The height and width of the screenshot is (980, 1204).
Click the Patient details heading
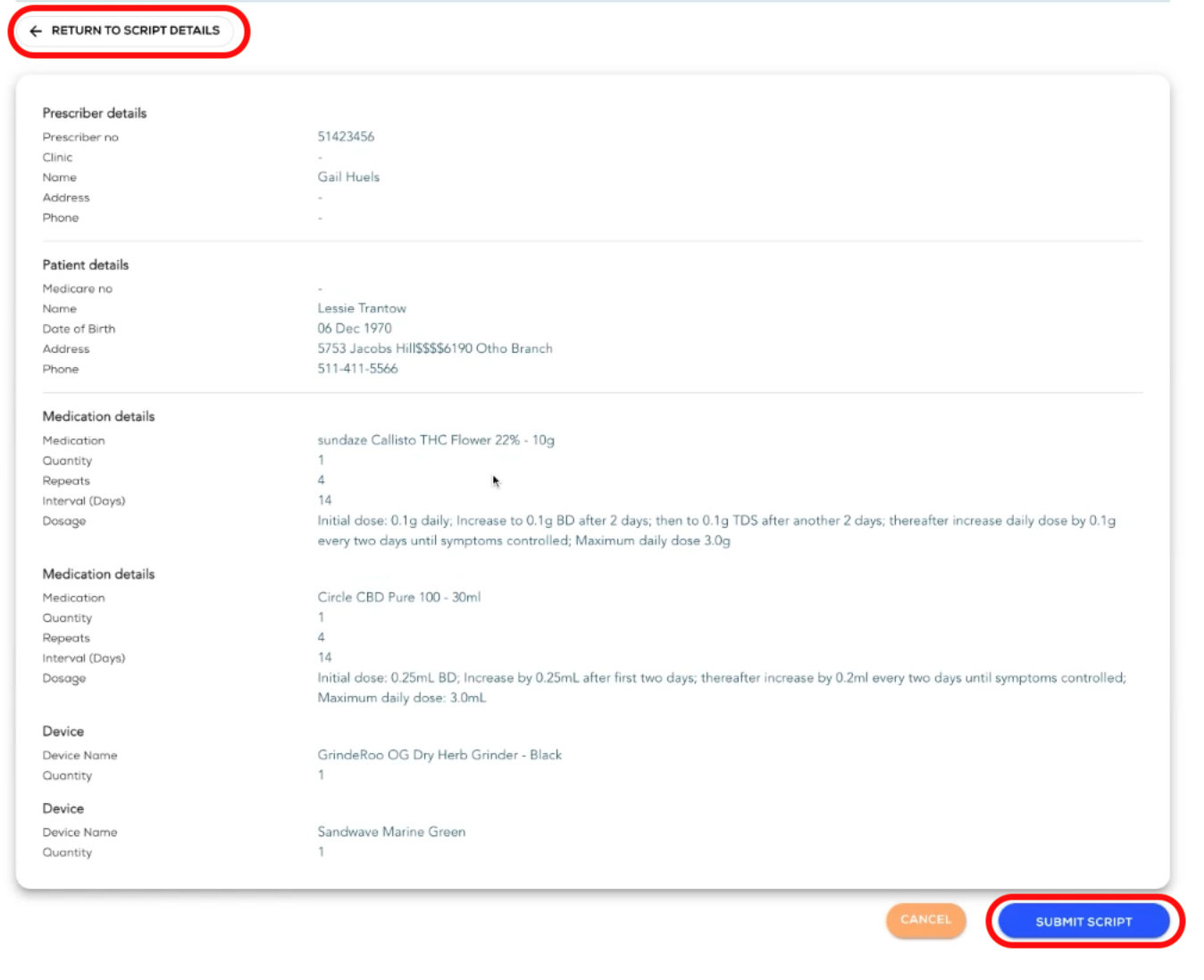point(86,265)
